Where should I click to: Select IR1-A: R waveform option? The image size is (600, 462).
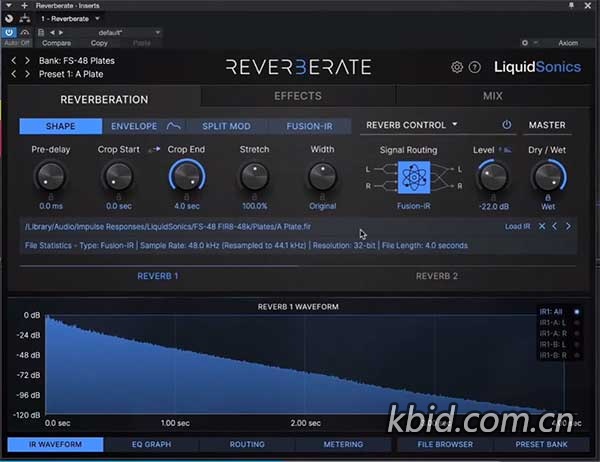point(559,333)
